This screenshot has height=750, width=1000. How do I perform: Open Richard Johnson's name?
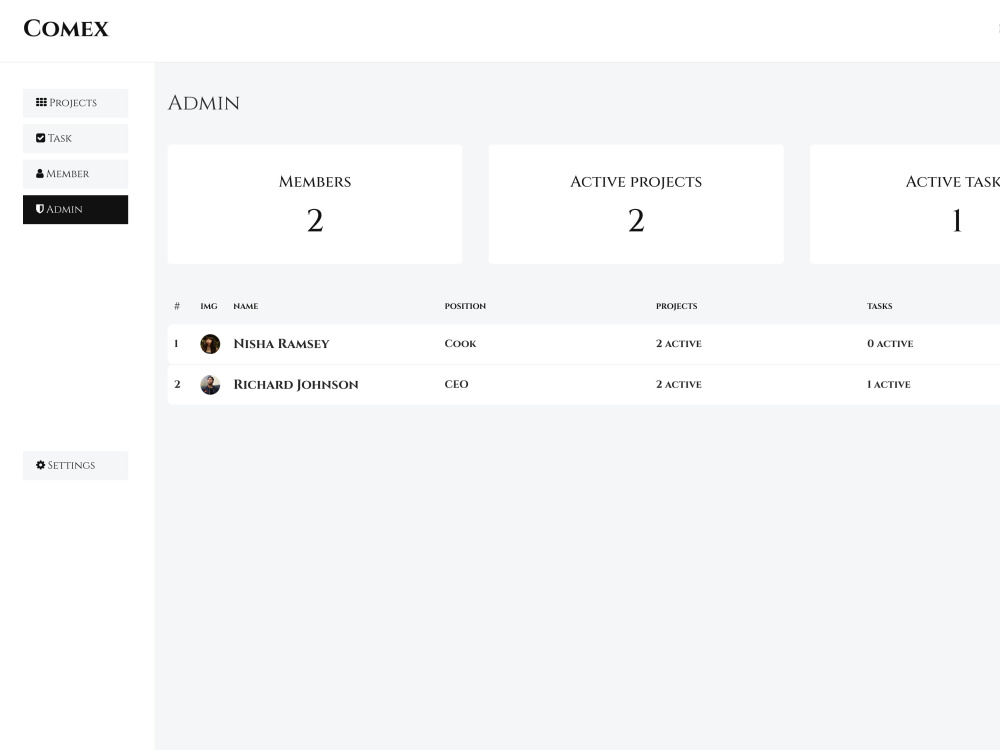296,385
